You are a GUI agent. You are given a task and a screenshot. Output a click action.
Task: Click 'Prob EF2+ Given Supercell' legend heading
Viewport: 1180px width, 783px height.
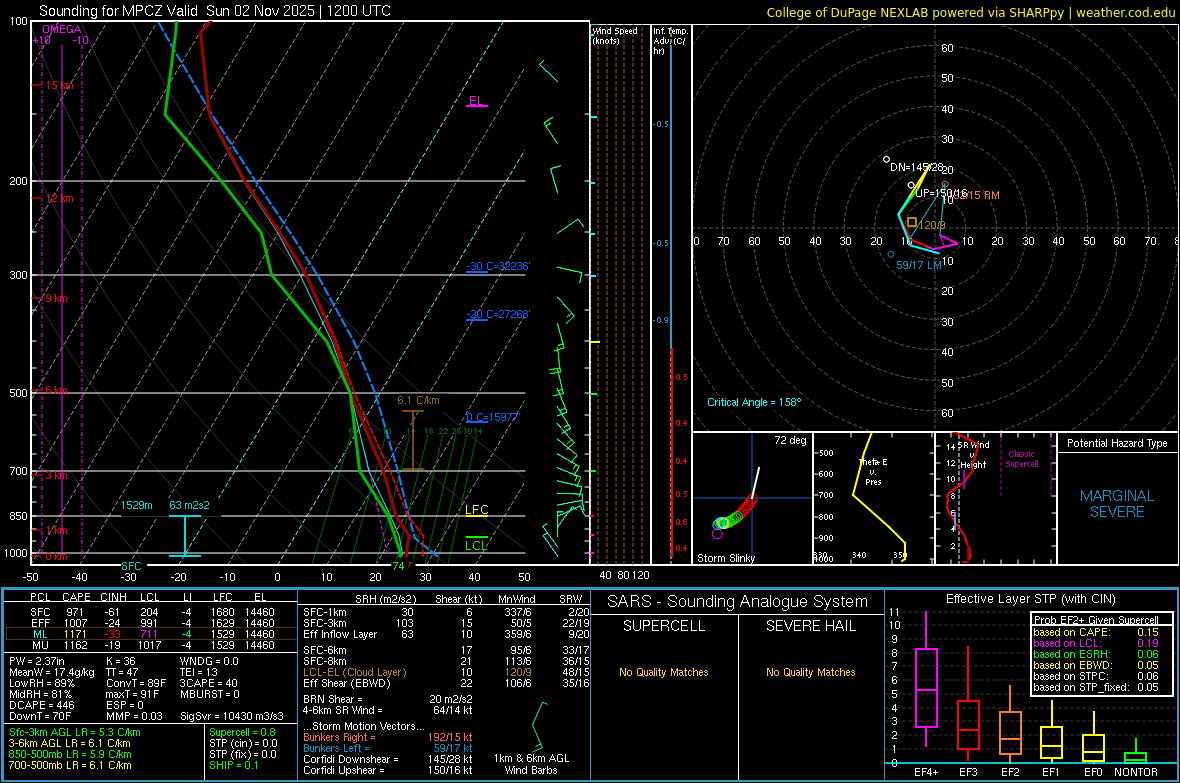point(1096,620)
